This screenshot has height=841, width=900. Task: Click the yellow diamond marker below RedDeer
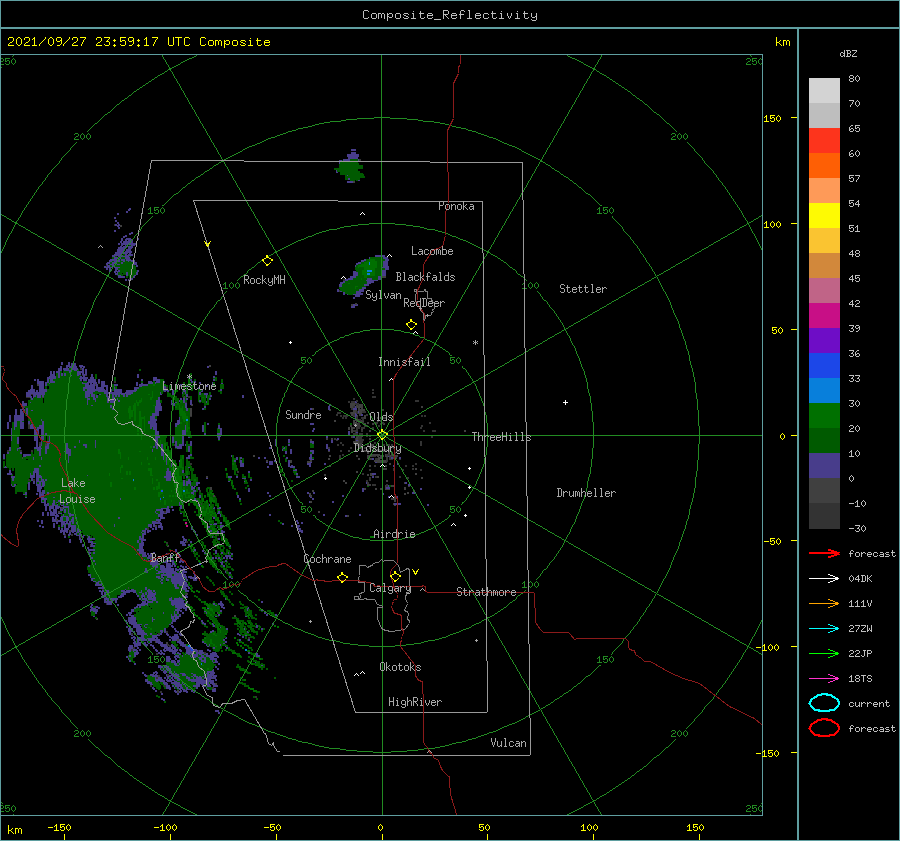pos(411,325)
